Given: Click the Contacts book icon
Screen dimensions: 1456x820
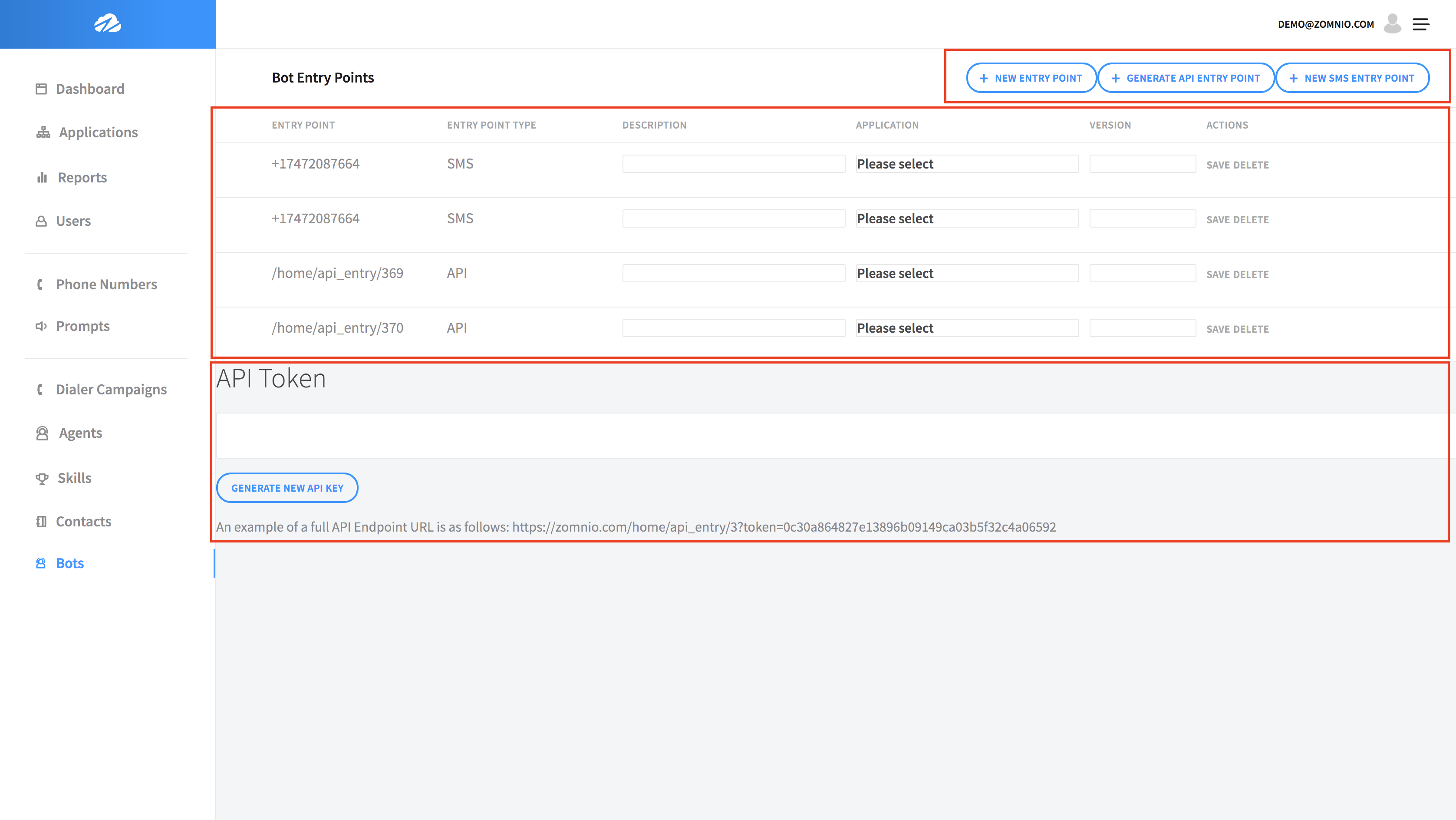Looking at the screenshot, I should coord(41,522).
